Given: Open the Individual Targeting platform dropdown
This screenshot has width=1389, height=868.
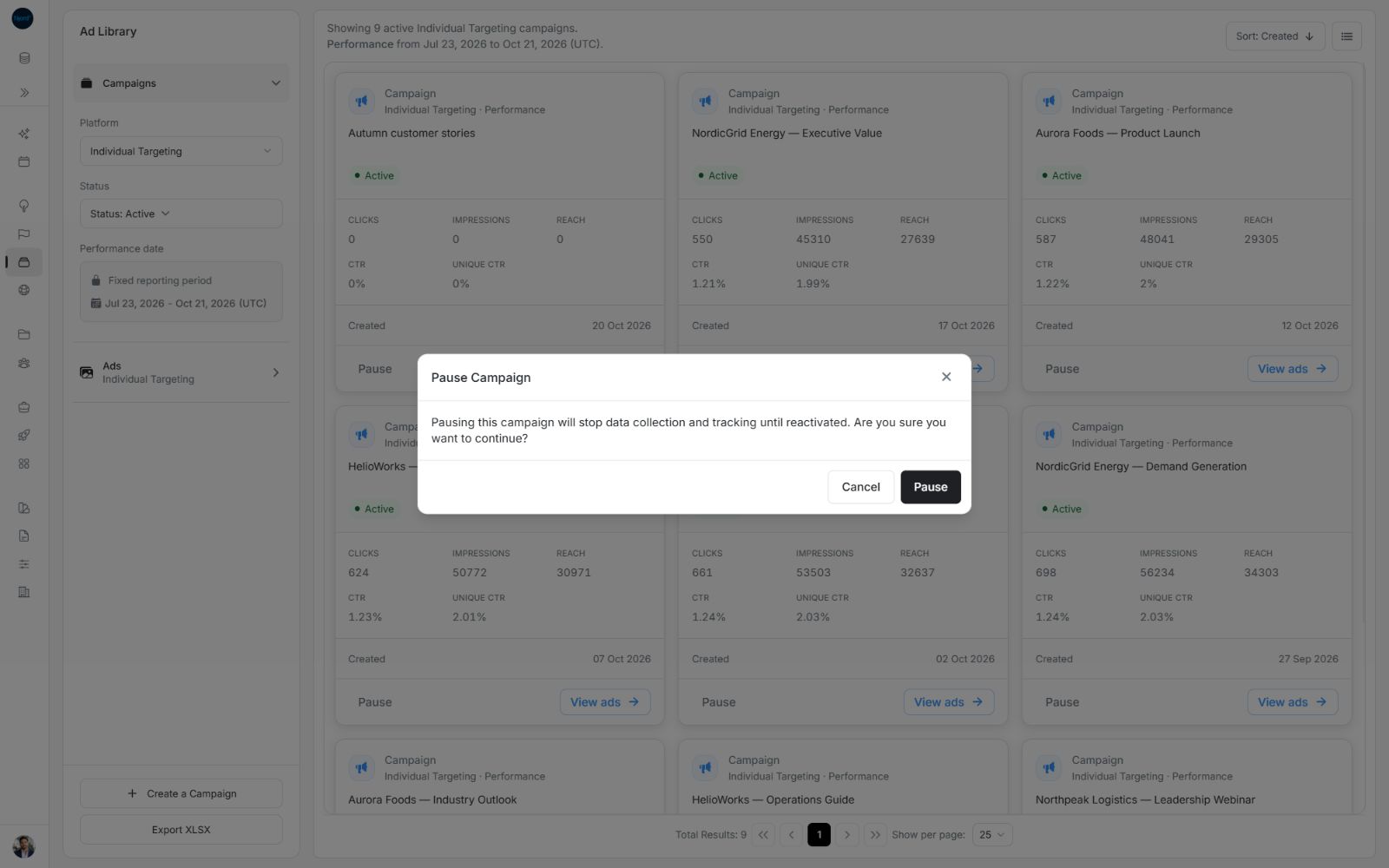Looking at the screenshot, I should pos(181,151).
